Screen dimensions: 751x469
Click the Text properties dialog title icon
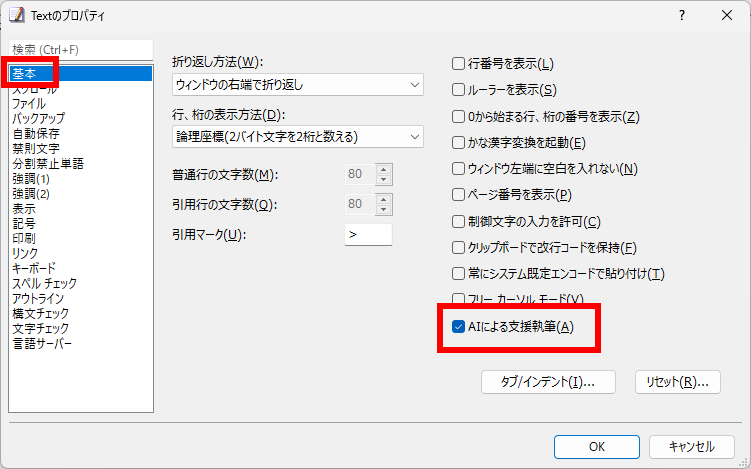pos(17,15)
